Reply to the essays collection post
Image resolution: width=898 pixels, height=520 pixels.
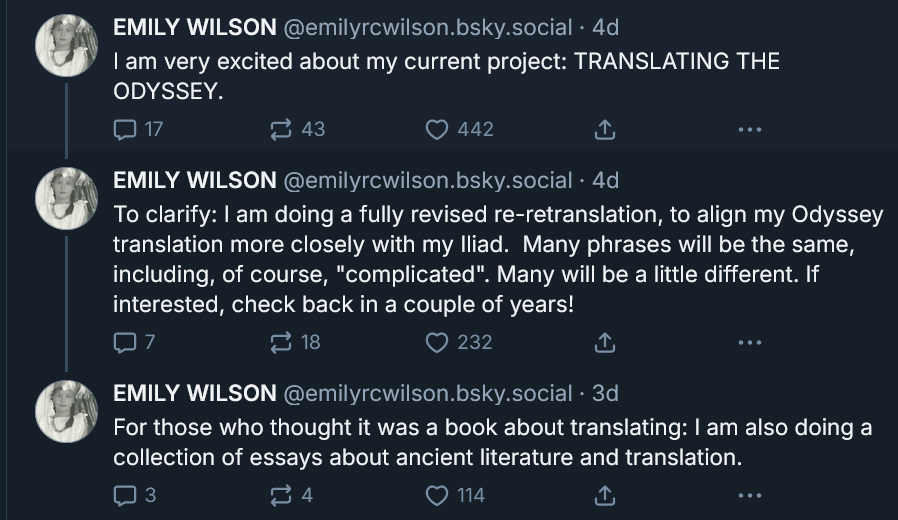click(x=125, y=494)
